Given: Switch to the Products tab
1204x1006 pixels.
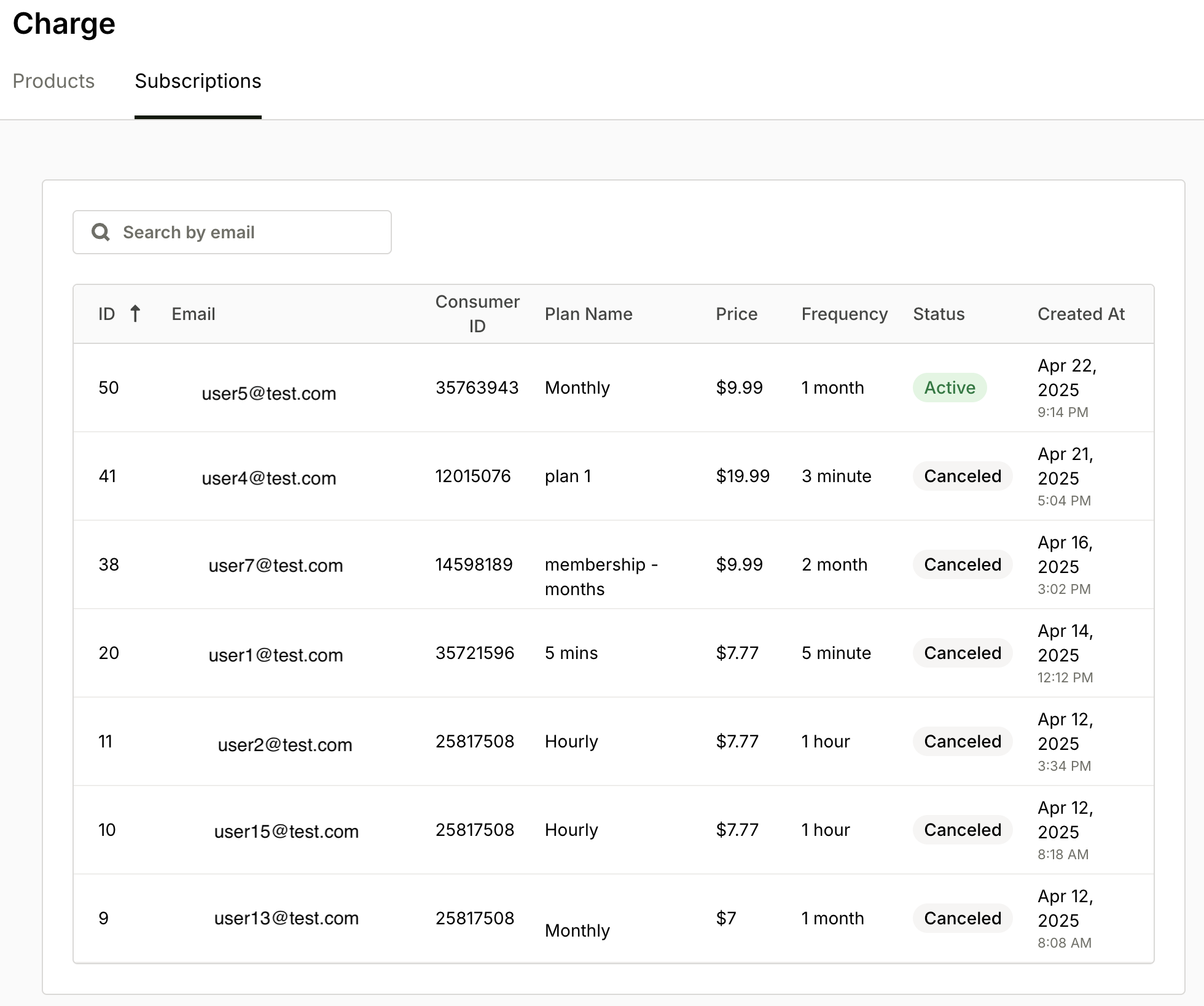Looking at the screenshot, I should click(x=53, y=81).
